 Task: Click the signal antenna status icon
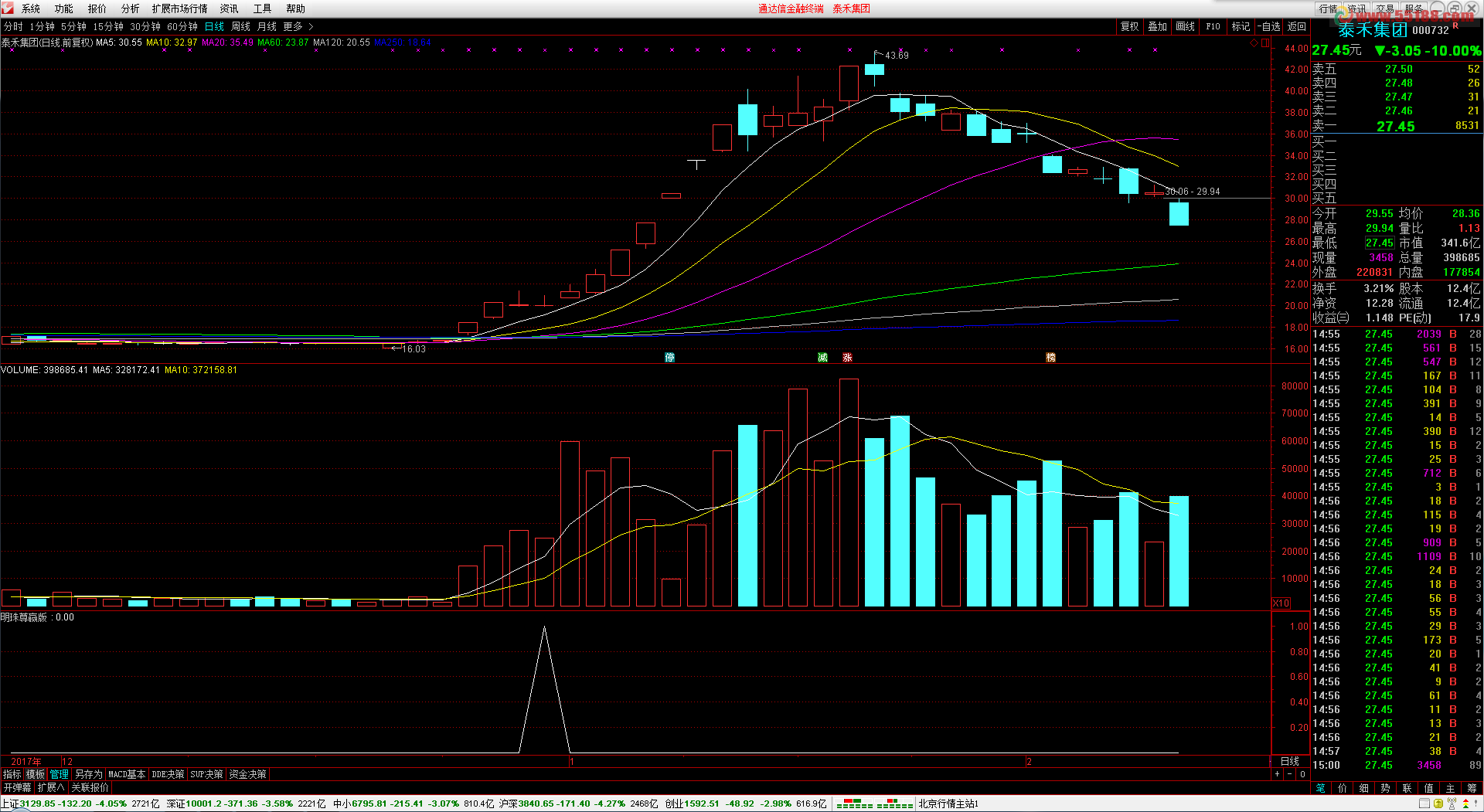1452,804
